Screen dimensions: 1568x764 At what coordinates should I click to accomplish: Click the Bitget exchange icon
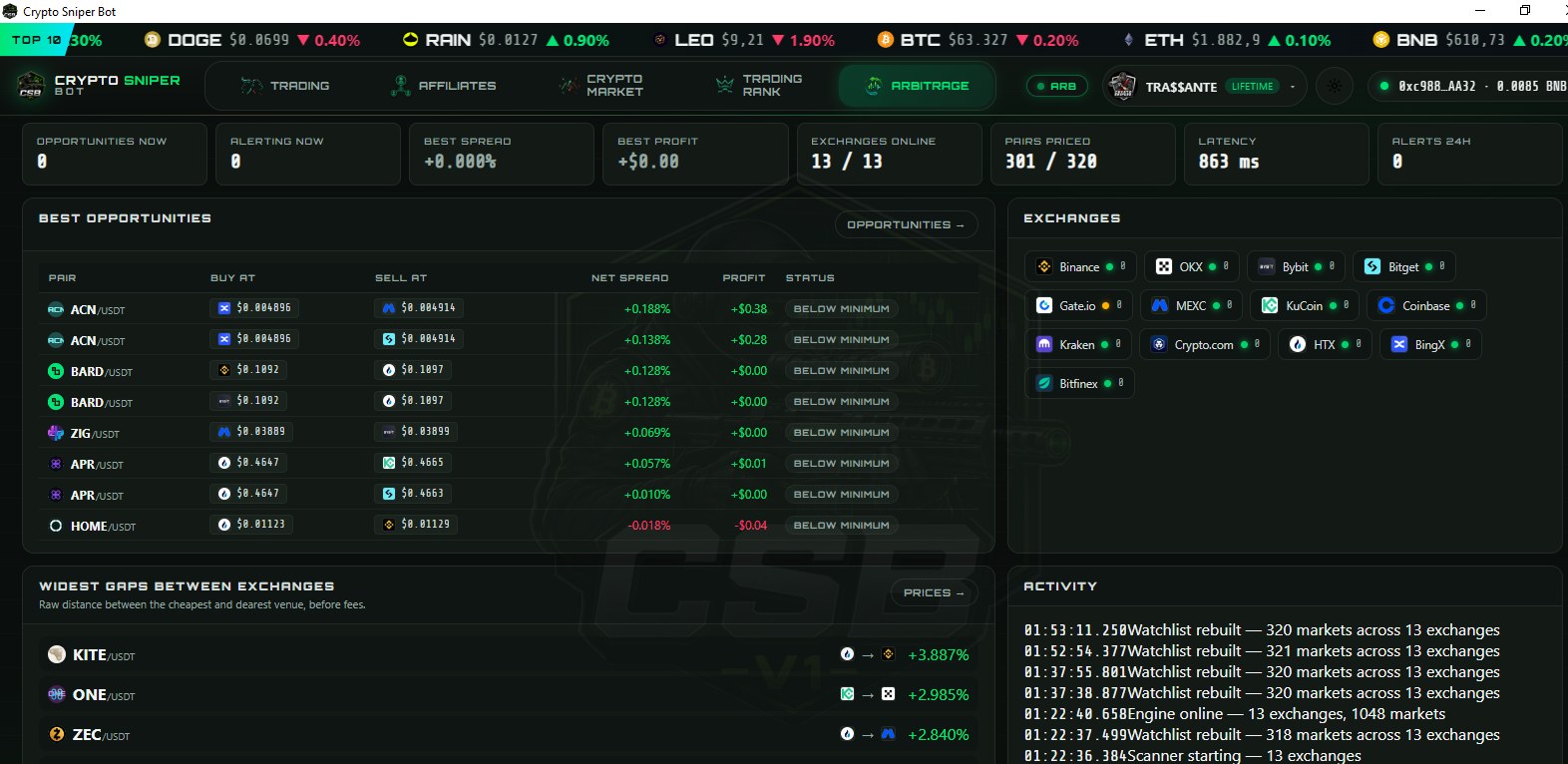click(x=1372, y=266)
